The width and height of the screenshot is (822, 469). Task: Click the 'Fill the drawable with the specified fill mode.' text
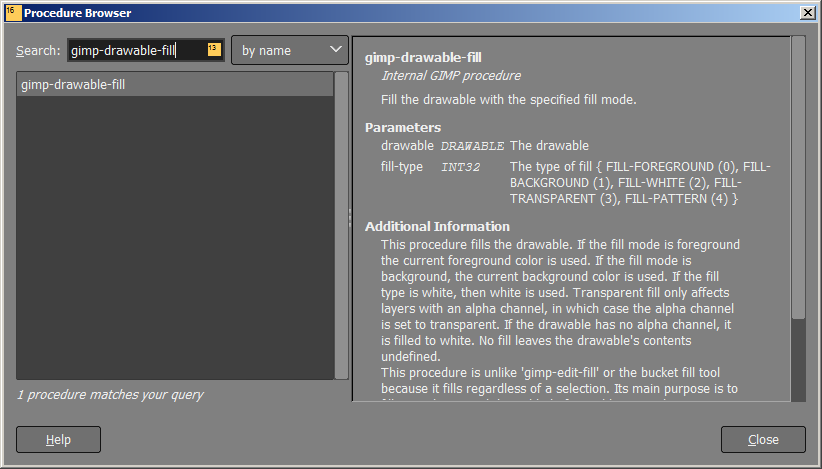click(x=509, y=100)
